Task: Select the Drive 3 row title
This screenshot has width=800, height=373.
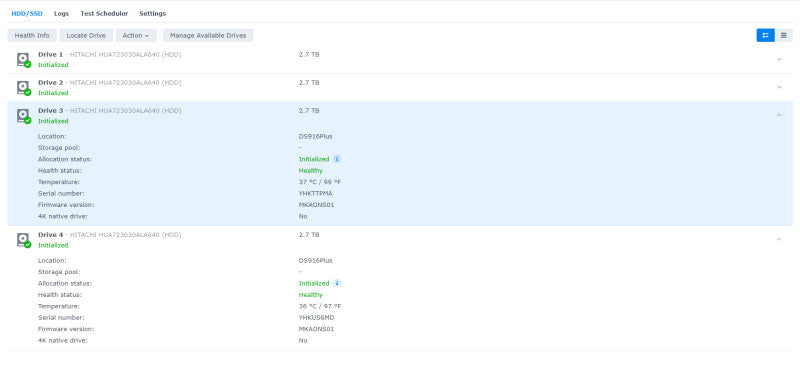Action: click(110, 110)
